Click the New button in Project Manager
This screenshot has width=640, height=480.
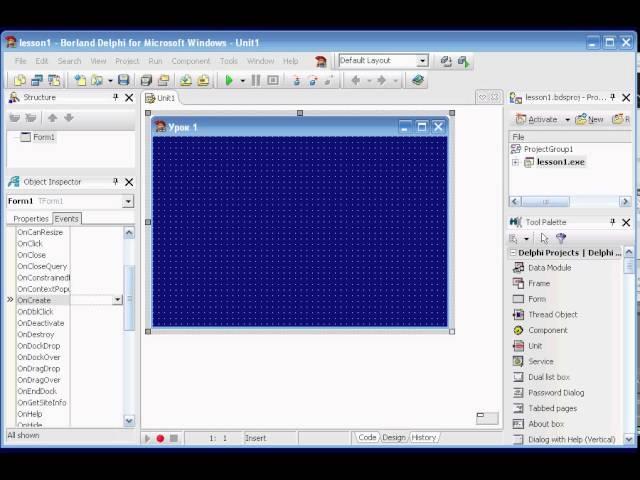589,120
